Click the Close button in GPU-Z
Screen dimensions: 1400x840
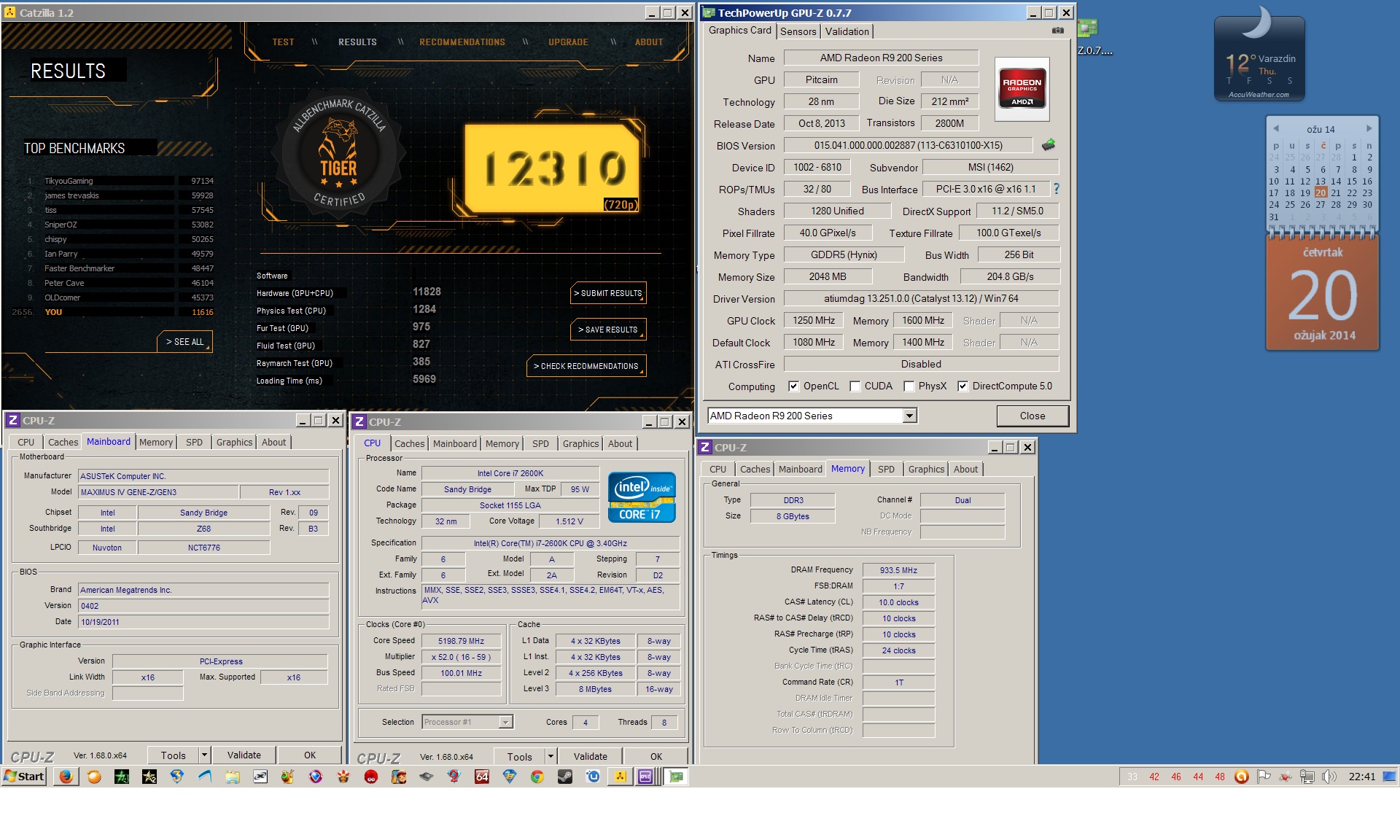(1032, 416)
